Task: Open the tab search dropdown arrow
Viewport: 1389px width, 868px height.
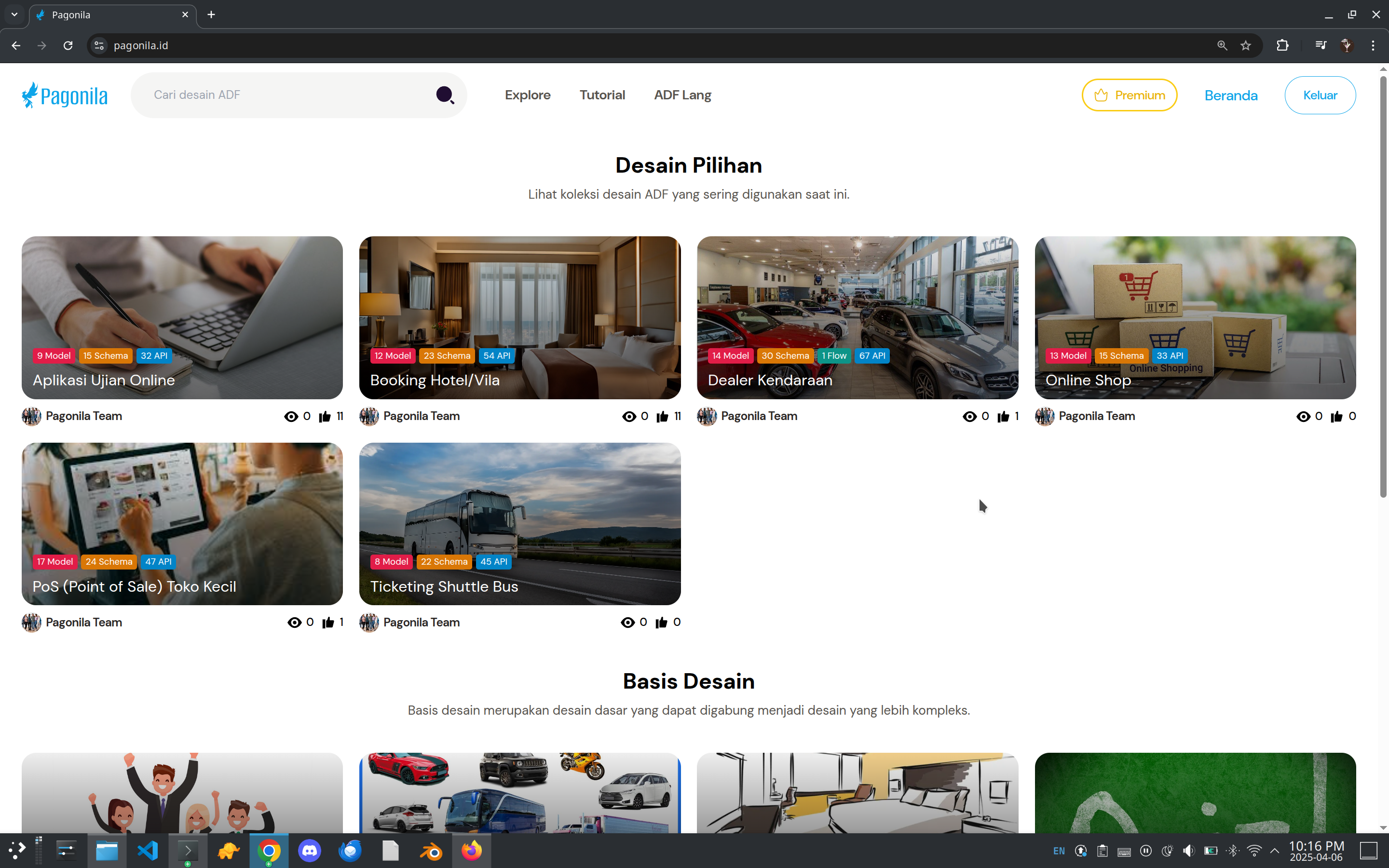Action: tap(14, 14)
